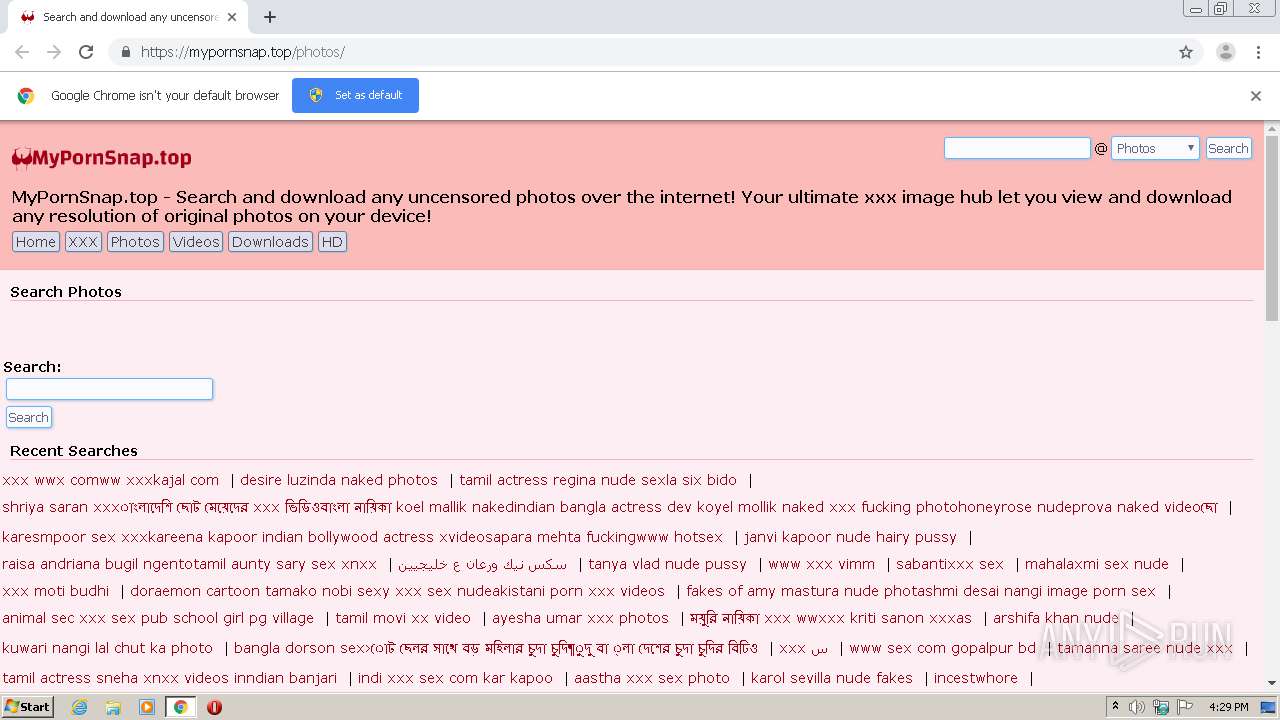Open a new browser tab
Image resolution: width=1280 pixels, height=720 pixels.
click(270, 17)
